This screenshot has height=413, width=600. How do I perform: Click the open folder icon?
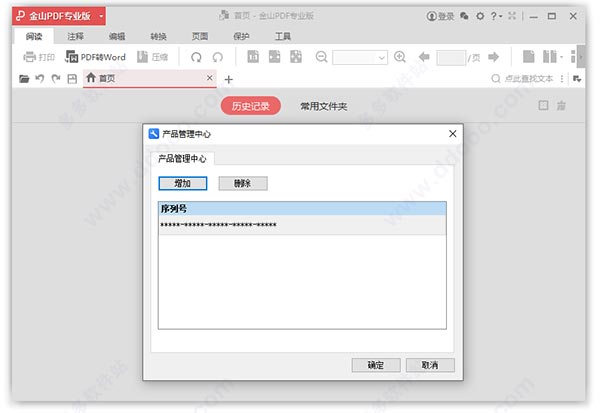click(24, 79)
